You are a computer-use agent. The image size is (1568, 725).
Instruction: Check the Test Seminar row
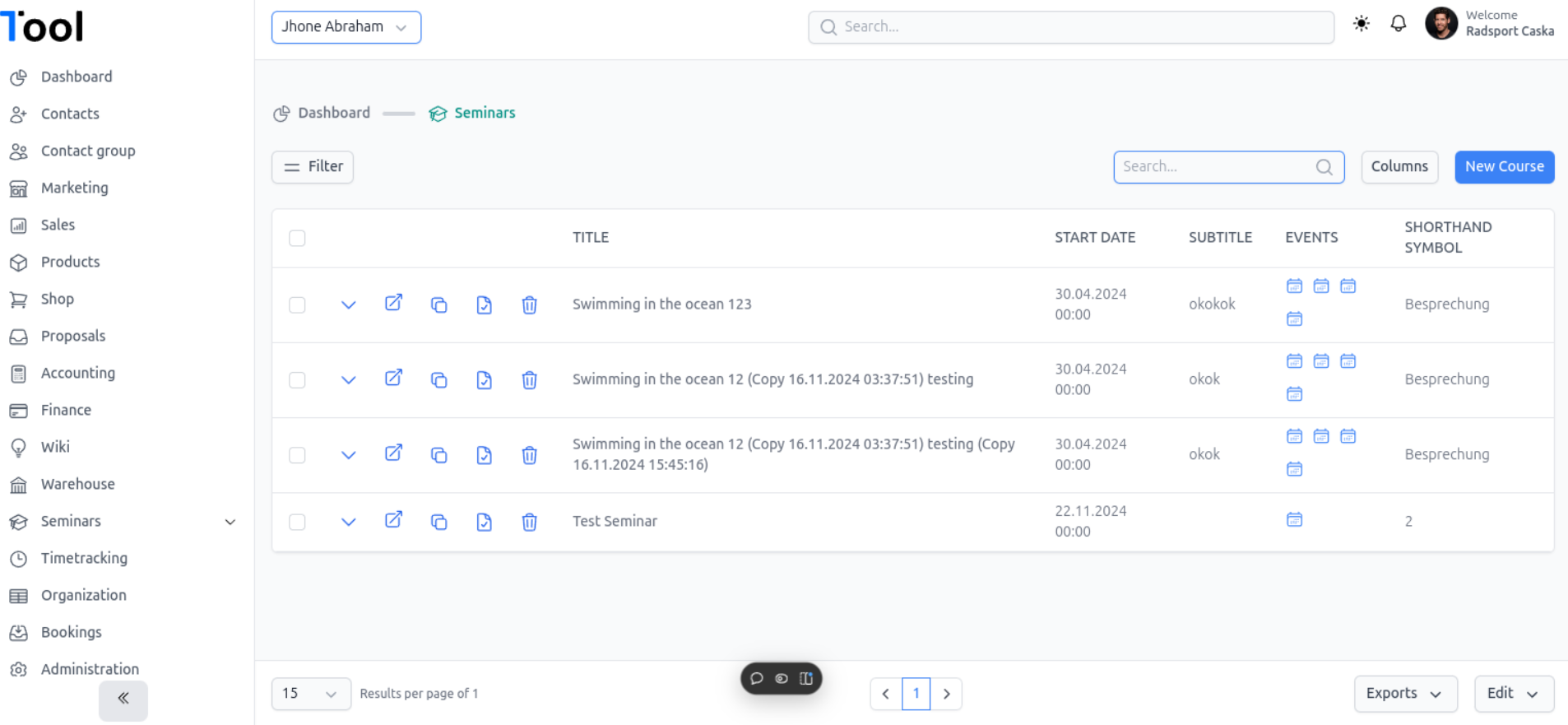pyautogui.click(x=297, y=522)
